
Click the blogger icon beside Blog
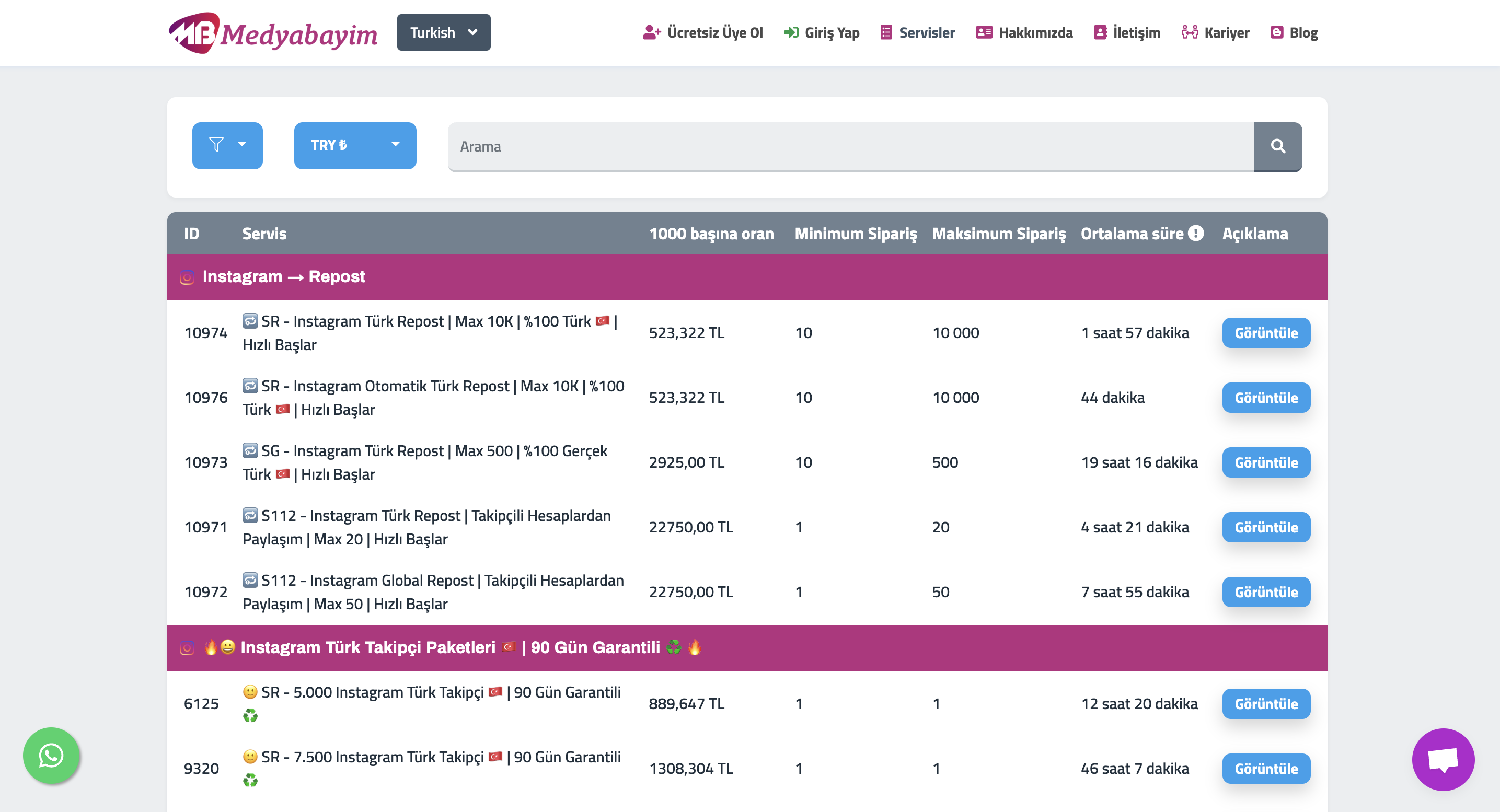[1277, 32]
